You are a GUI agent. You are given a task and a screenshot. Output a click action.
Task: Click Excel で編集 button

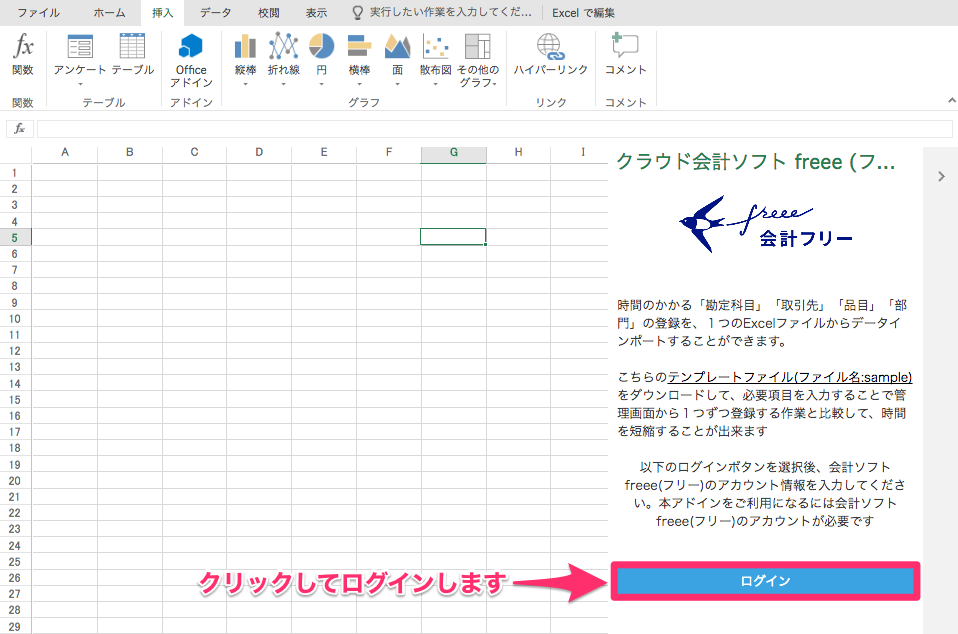[583, 13]
